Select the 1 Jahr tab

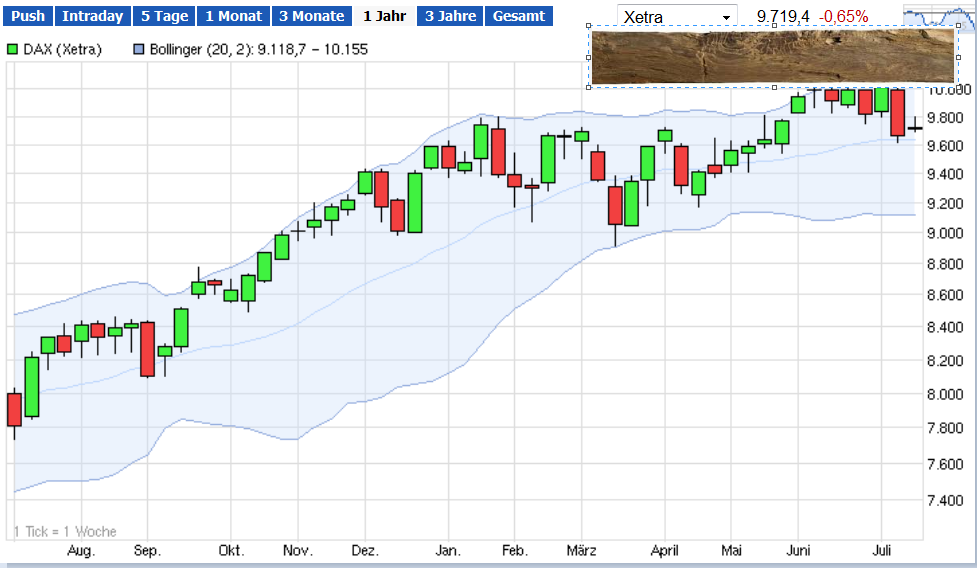(384, 16)
